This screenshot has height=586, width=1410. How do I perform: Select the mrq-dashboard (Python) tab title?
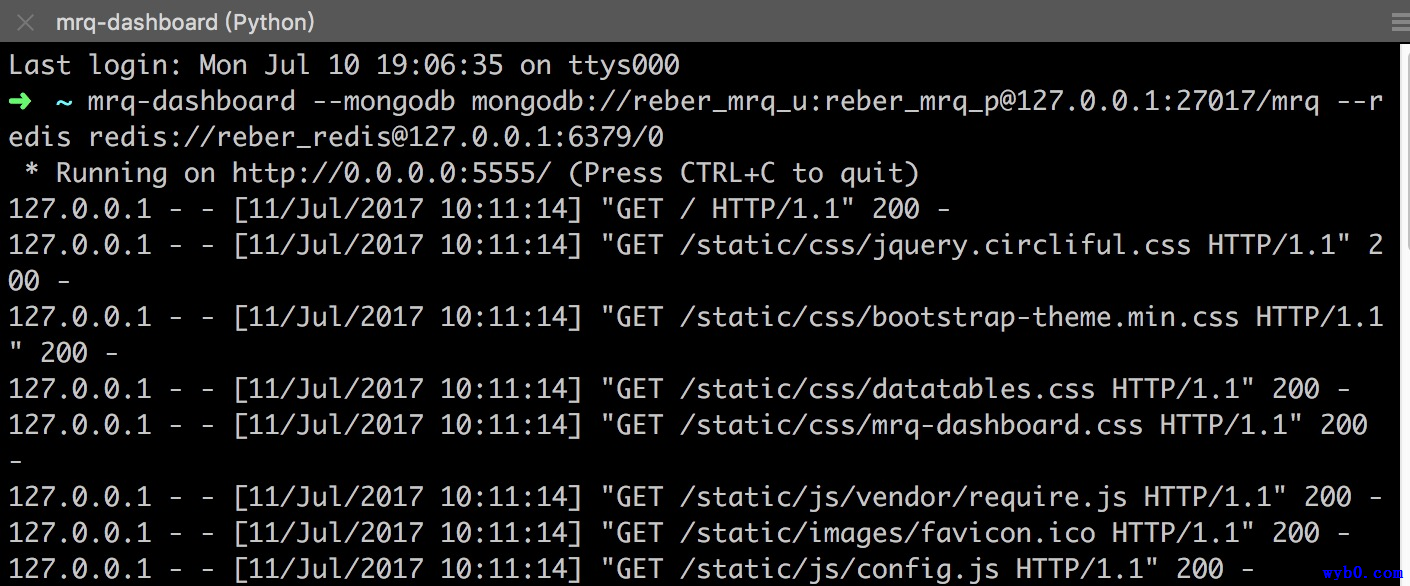coord(185,21)
